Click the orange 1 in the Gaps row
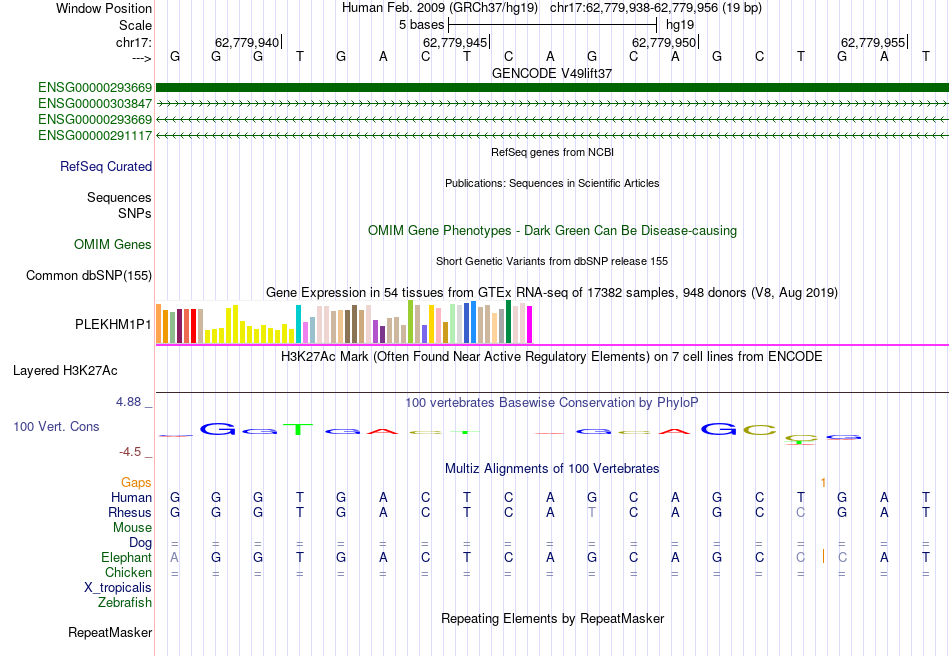This screenshot has height=656, width=950. [x=823, y=483]
